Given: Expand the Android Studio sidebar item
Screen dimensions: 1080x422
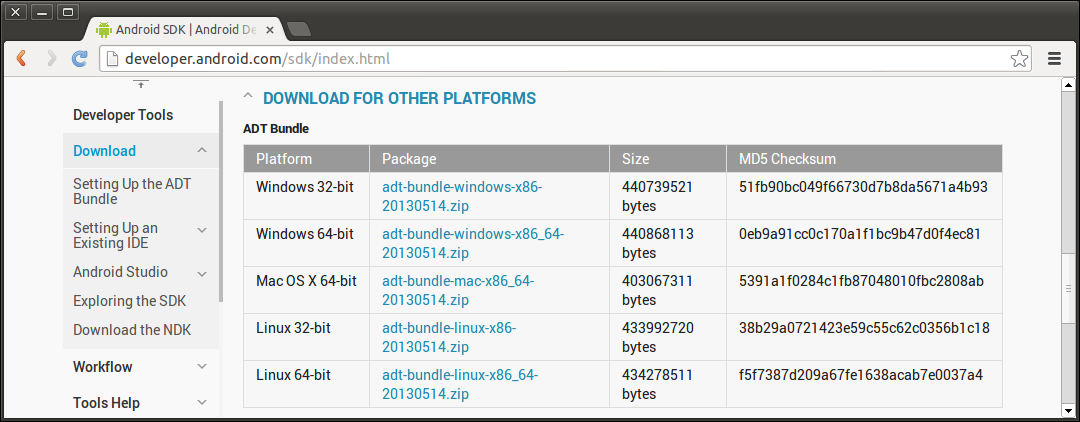Looking at the screenshot, I should coord(202,273).
